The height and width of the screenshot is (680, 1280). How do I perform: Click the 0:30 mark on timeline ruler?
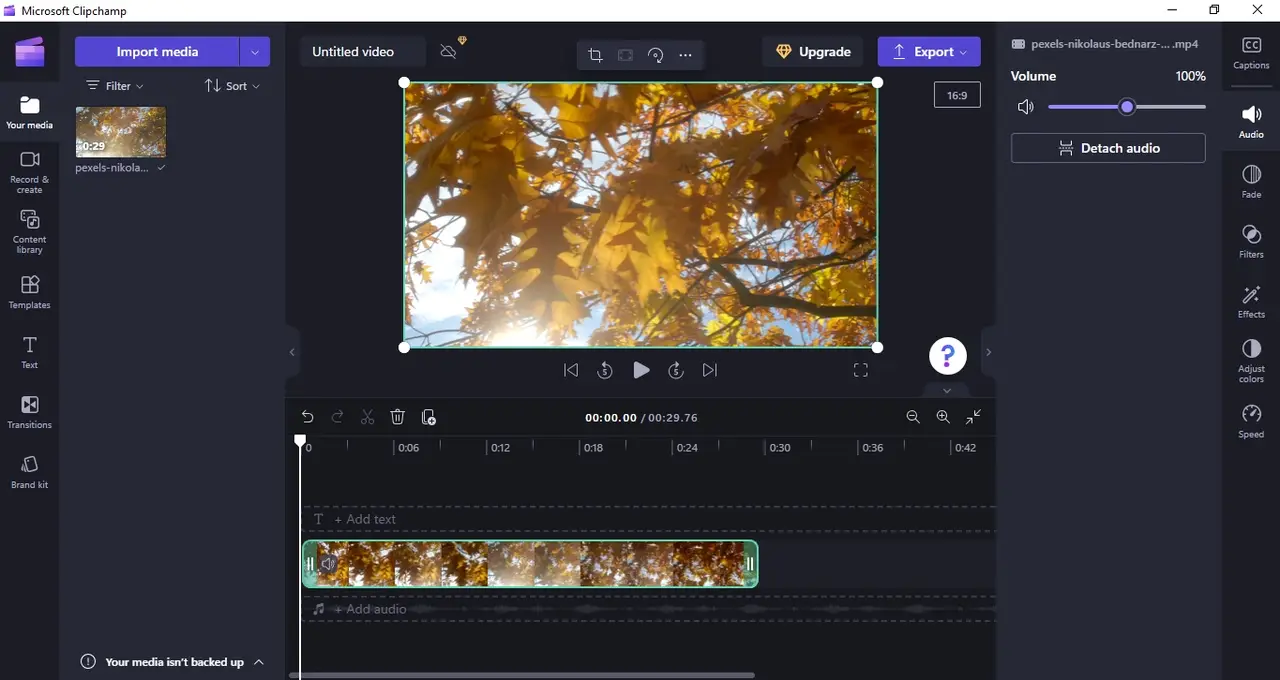coord(779,447)
